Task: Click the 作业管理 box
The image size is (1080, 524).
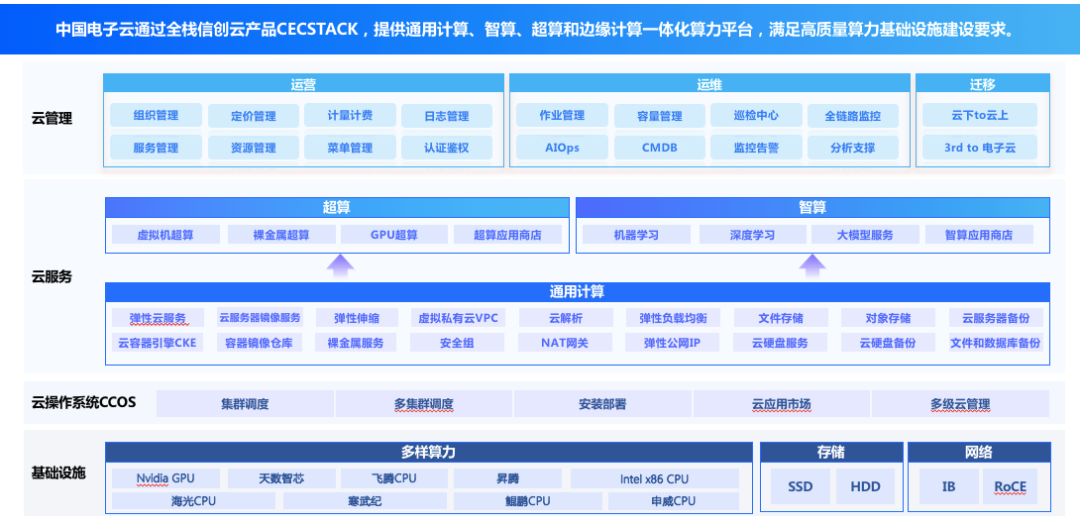Action: (x=562, y=116)
